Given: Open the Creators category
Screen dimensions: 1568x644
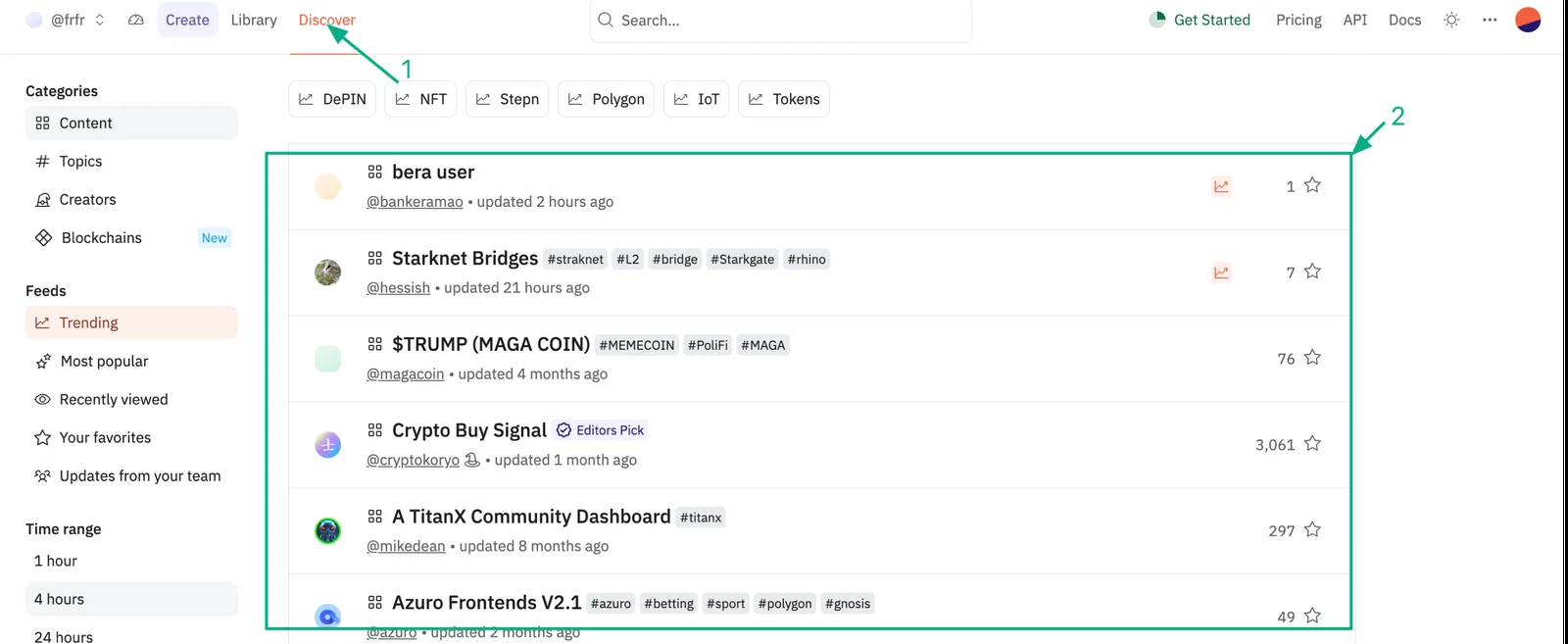Looking at the screenshot, I should [x=131, y=199].
